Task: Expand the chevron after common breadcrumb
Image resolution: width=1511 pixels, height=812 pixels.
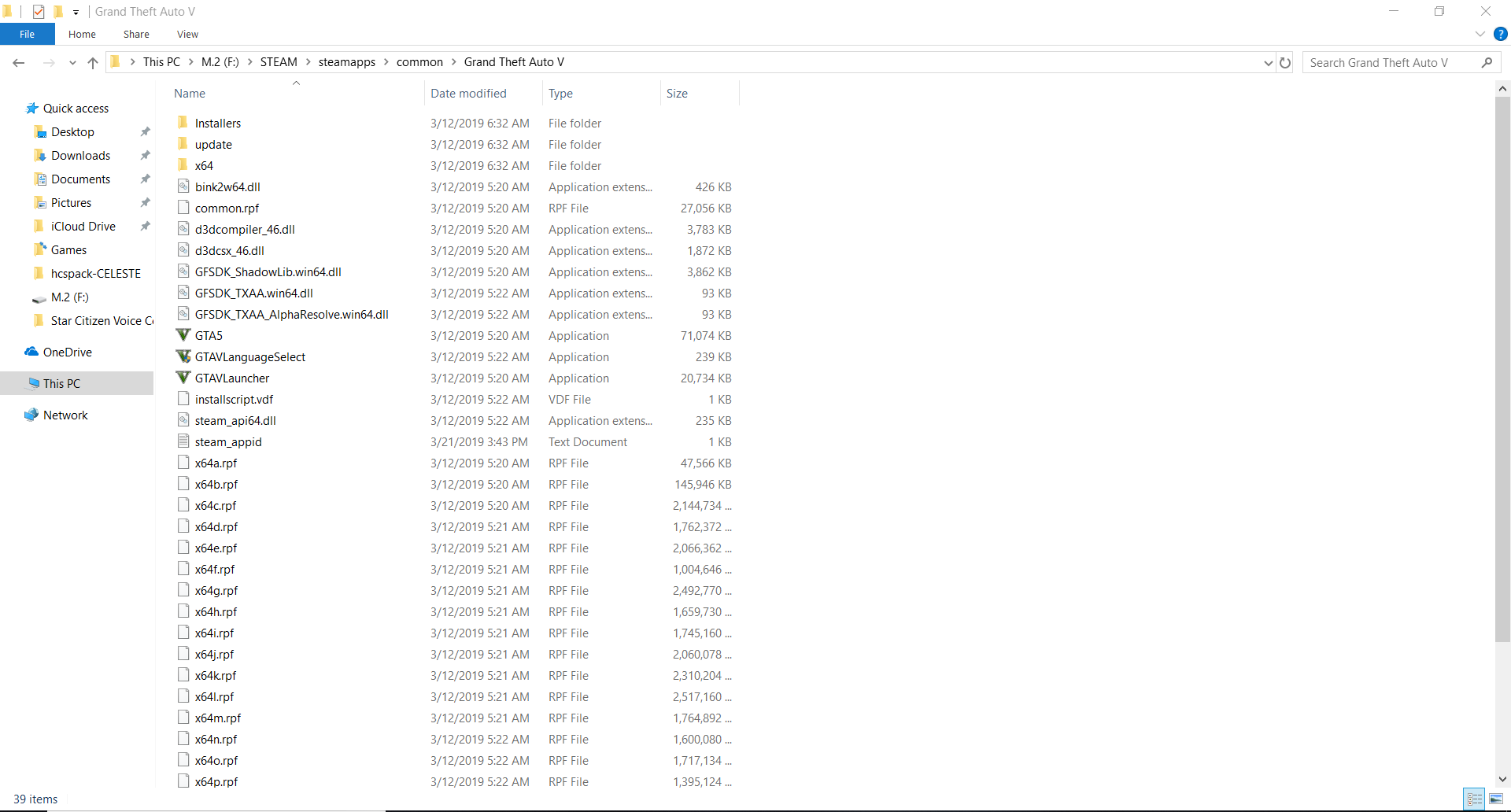Action: coord(453,62)
